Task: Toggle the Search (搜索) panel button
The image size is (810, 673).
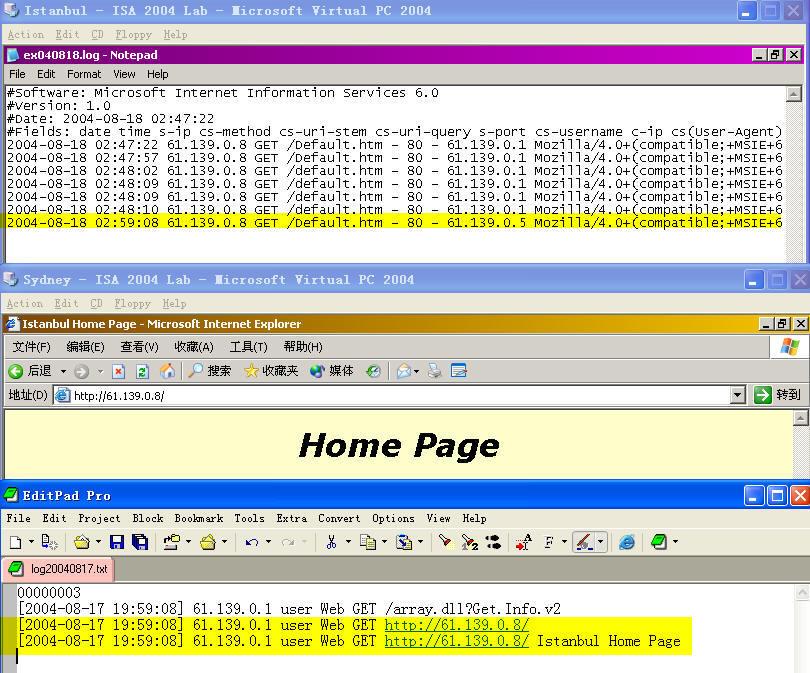Action: click(x=210, y=371)
